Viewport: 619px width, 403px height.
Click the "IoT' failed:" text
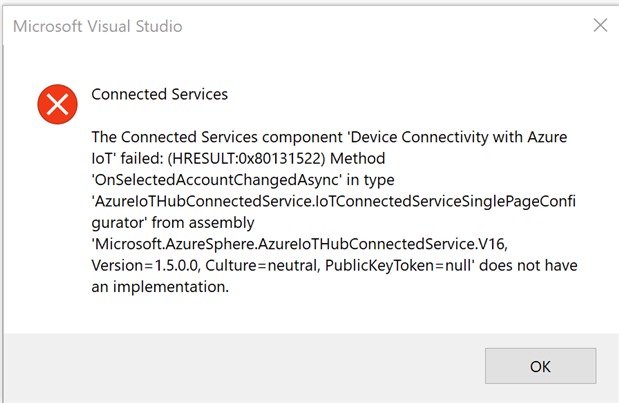[x=127, y=158]
